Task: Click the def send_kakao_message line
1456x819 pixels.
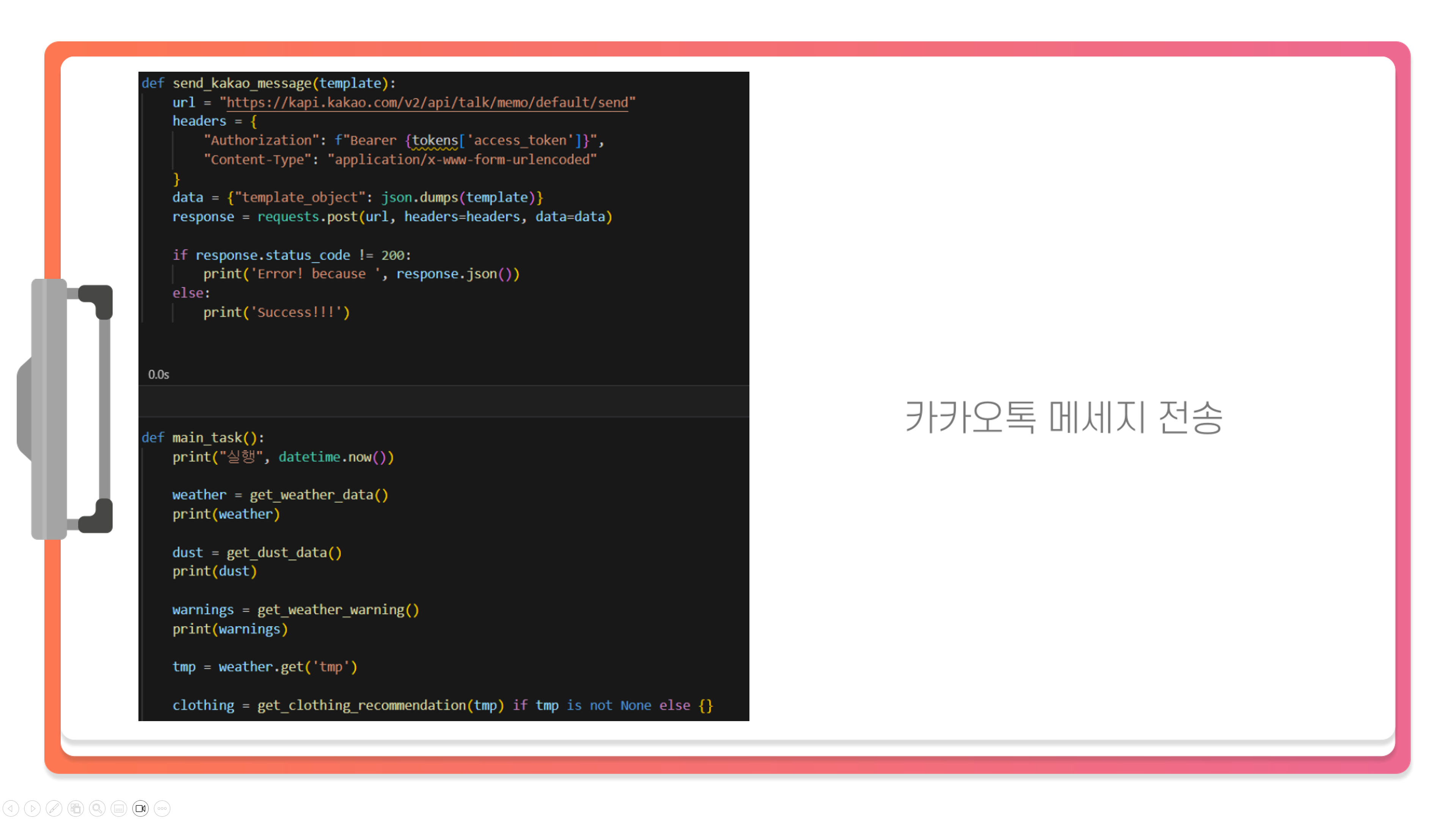Action: (x=269, y=83)
